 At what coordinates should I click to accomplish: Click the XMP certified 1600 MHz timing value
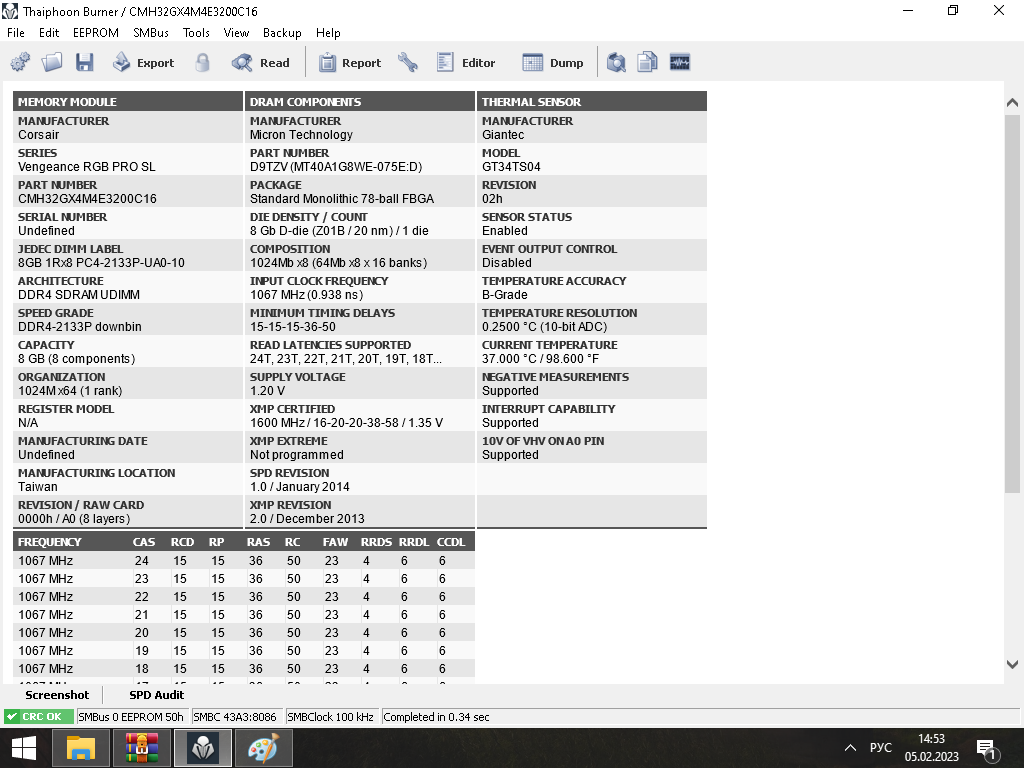346,423
